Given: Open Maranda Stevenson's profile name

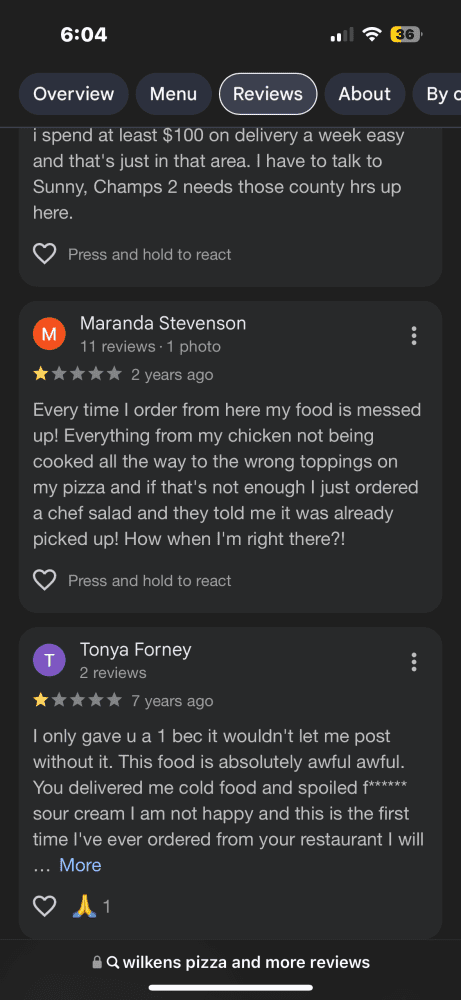Looking at the screenshot, I should [x=163, y=323].
